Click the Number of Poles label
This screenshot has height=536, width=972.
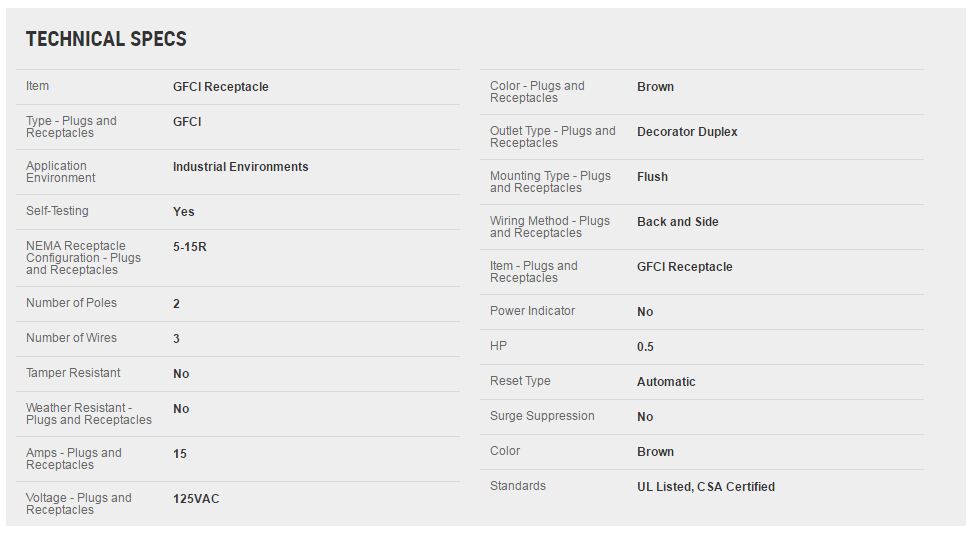click(71, 303)
